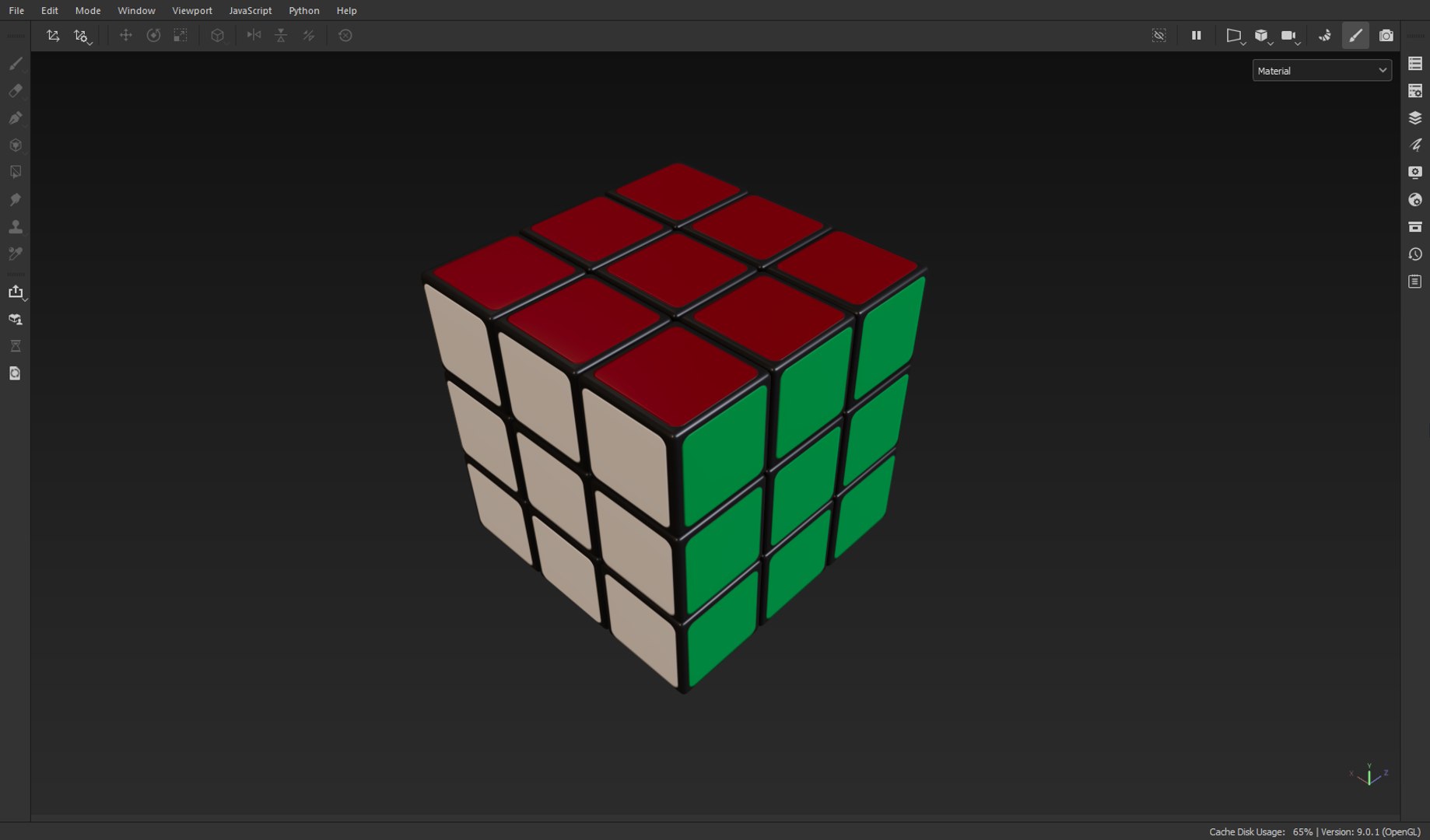Click the croissant Iray render icon
1430x840 pixels.
(1325, 35)
